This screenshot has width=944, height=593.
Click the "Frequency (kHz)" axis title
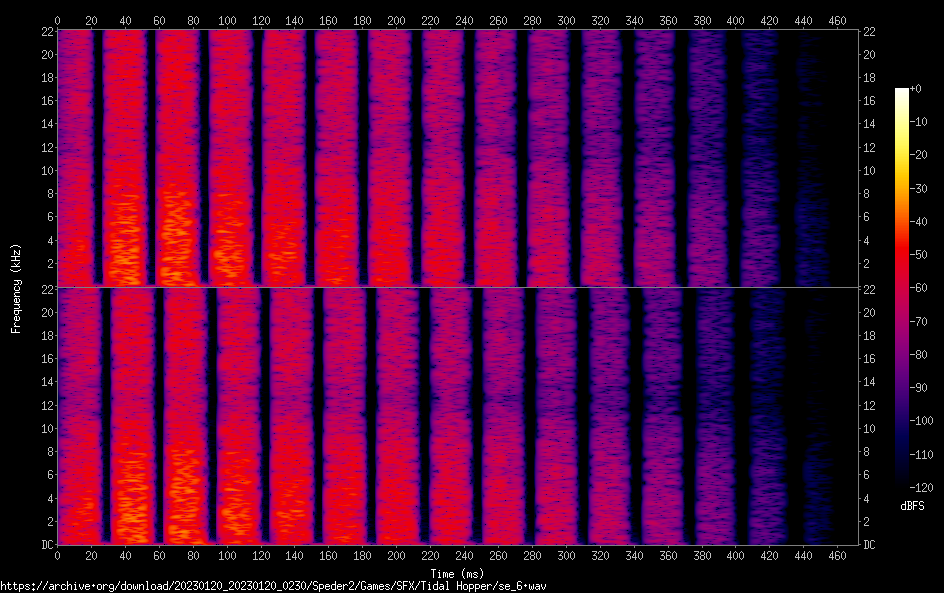tap(16, 288)
